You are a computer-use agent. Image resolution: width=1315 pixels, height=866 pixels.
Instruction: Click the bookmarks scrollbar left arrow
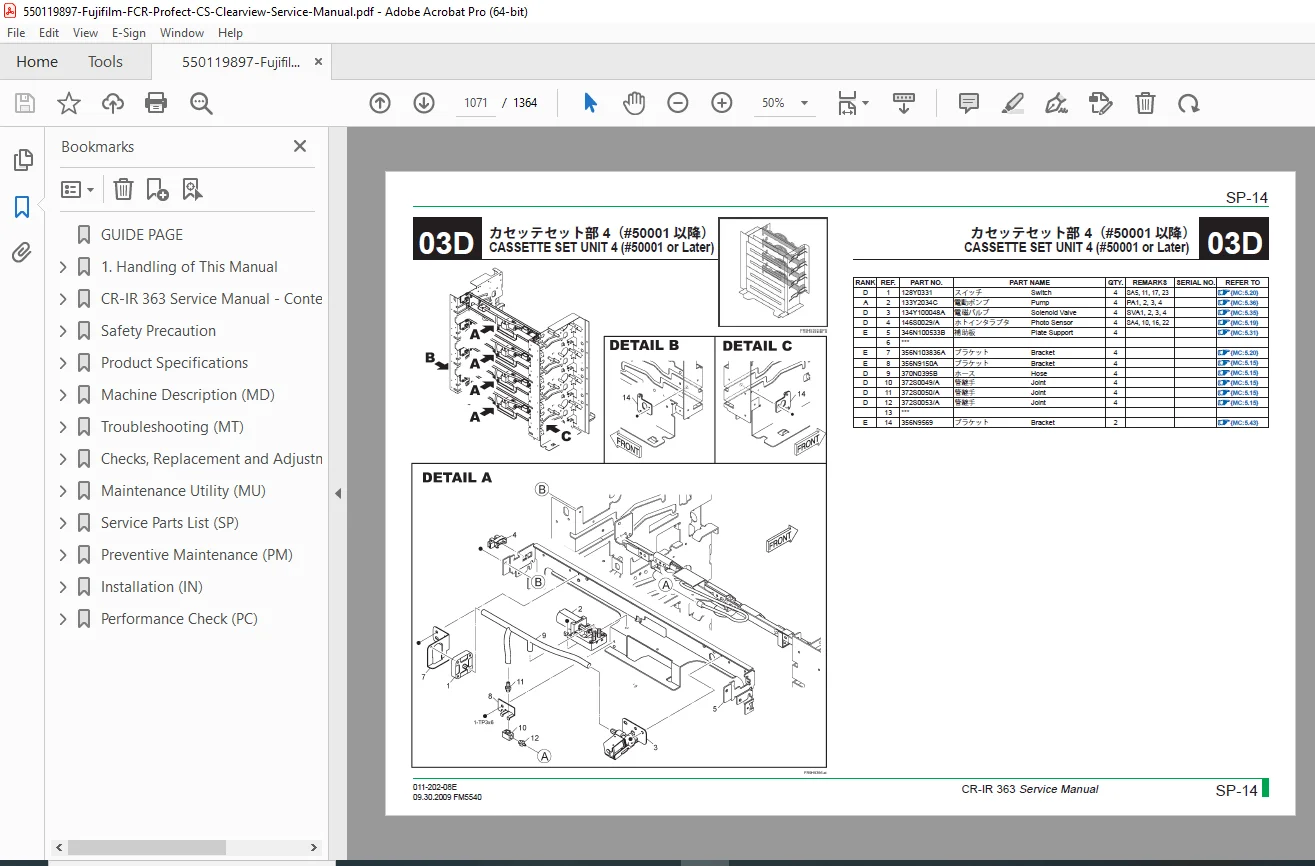coord(58,847)
